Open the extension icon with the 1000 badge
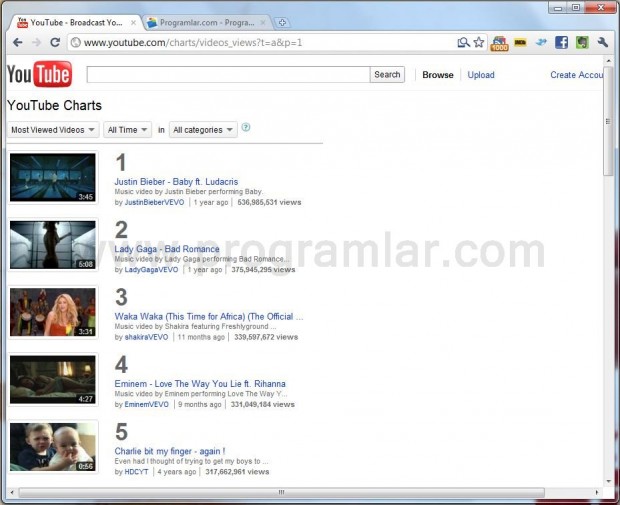Screen dimensions: 620x505 499,43
